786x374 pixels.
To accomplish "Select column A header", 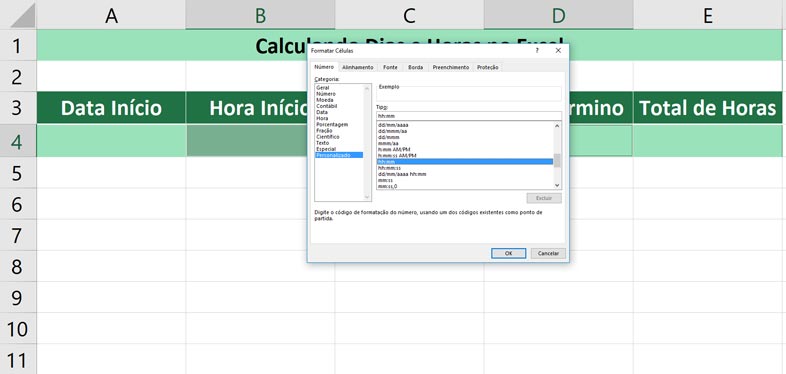I will click(111, 15).
